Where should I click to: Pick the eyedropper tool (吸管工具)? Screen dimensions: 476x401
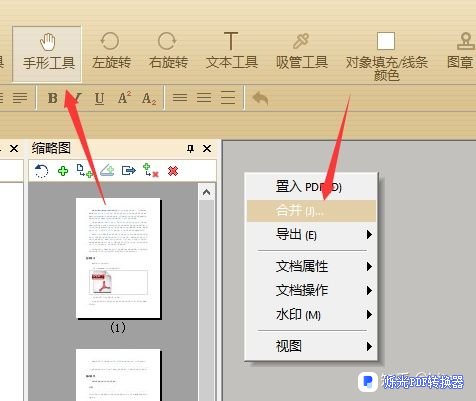pyautogui.click(x=301, y=51)
